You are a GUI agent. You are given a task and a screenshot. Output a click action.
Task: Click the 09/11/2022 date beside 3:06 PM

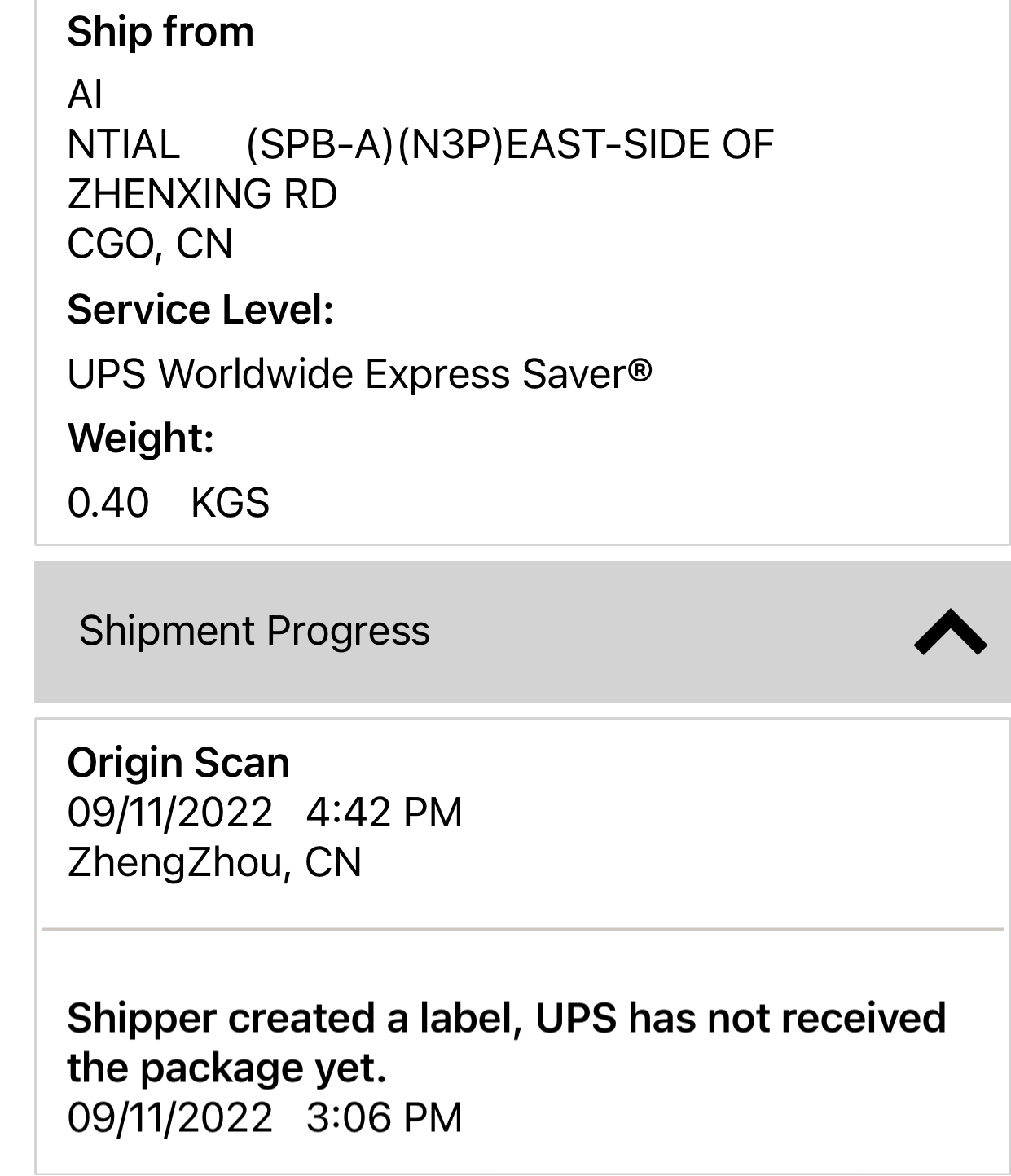169,1117
